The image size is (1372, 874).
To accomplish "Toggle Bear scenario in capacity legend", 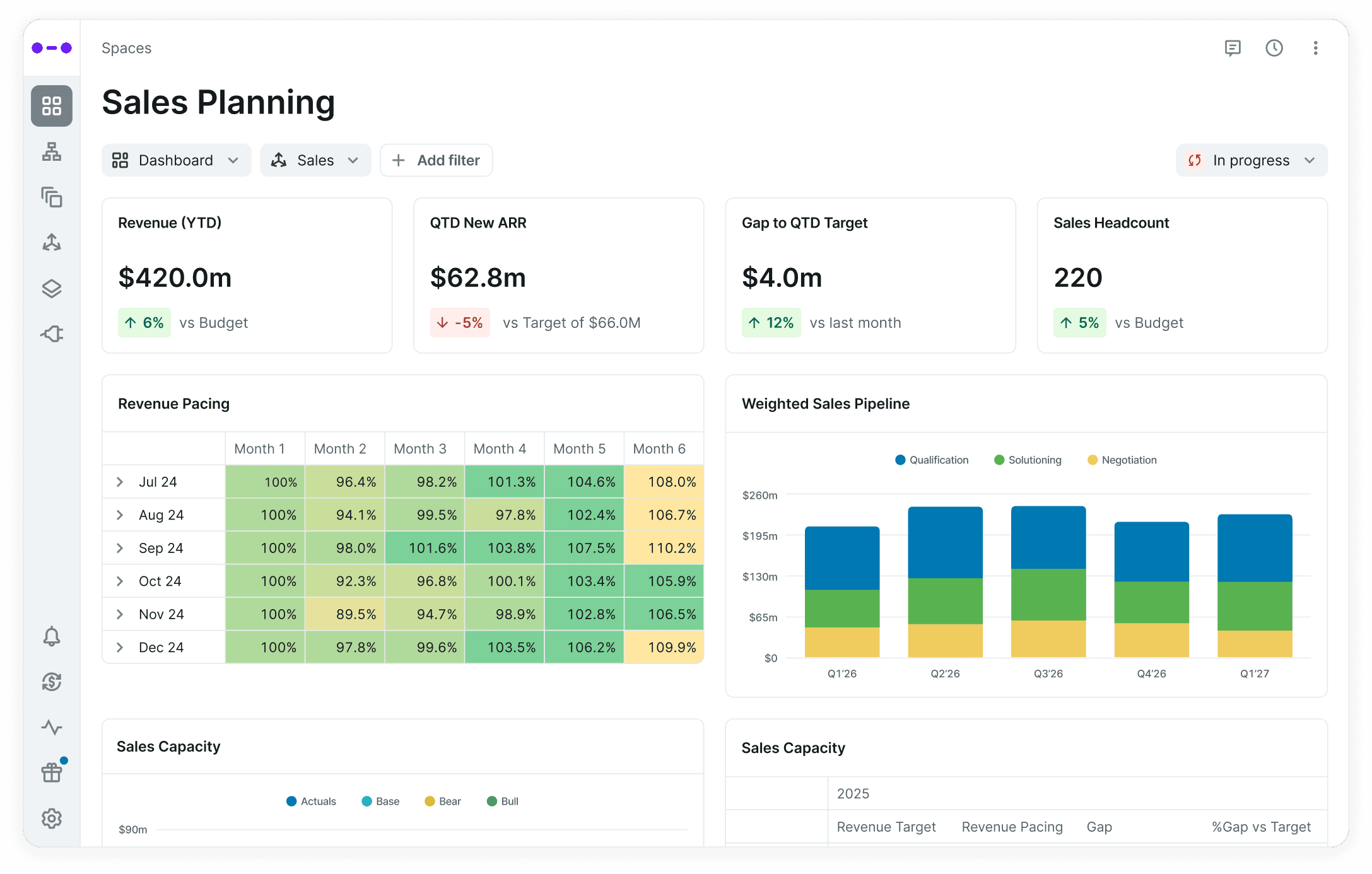I will (443, 801).
